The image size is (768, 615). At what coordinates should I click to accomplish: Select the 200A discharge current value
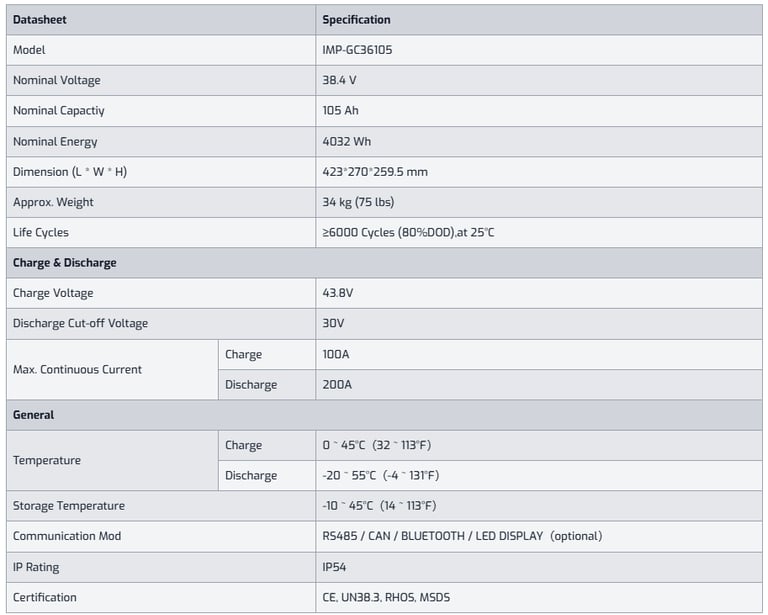click(335, 384)
